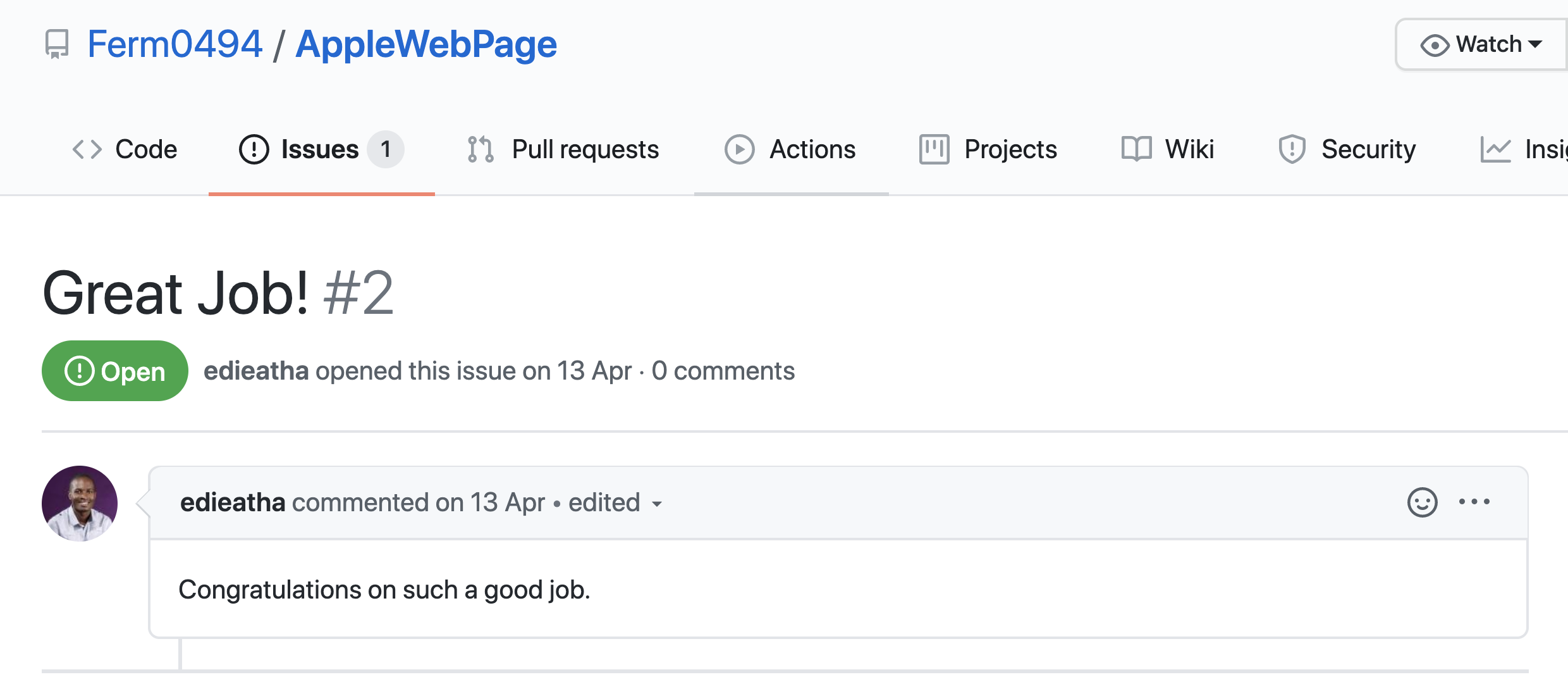Open the AppleWebPage repository link
This screenshot has height=677, width=1568.
point(426,44)
